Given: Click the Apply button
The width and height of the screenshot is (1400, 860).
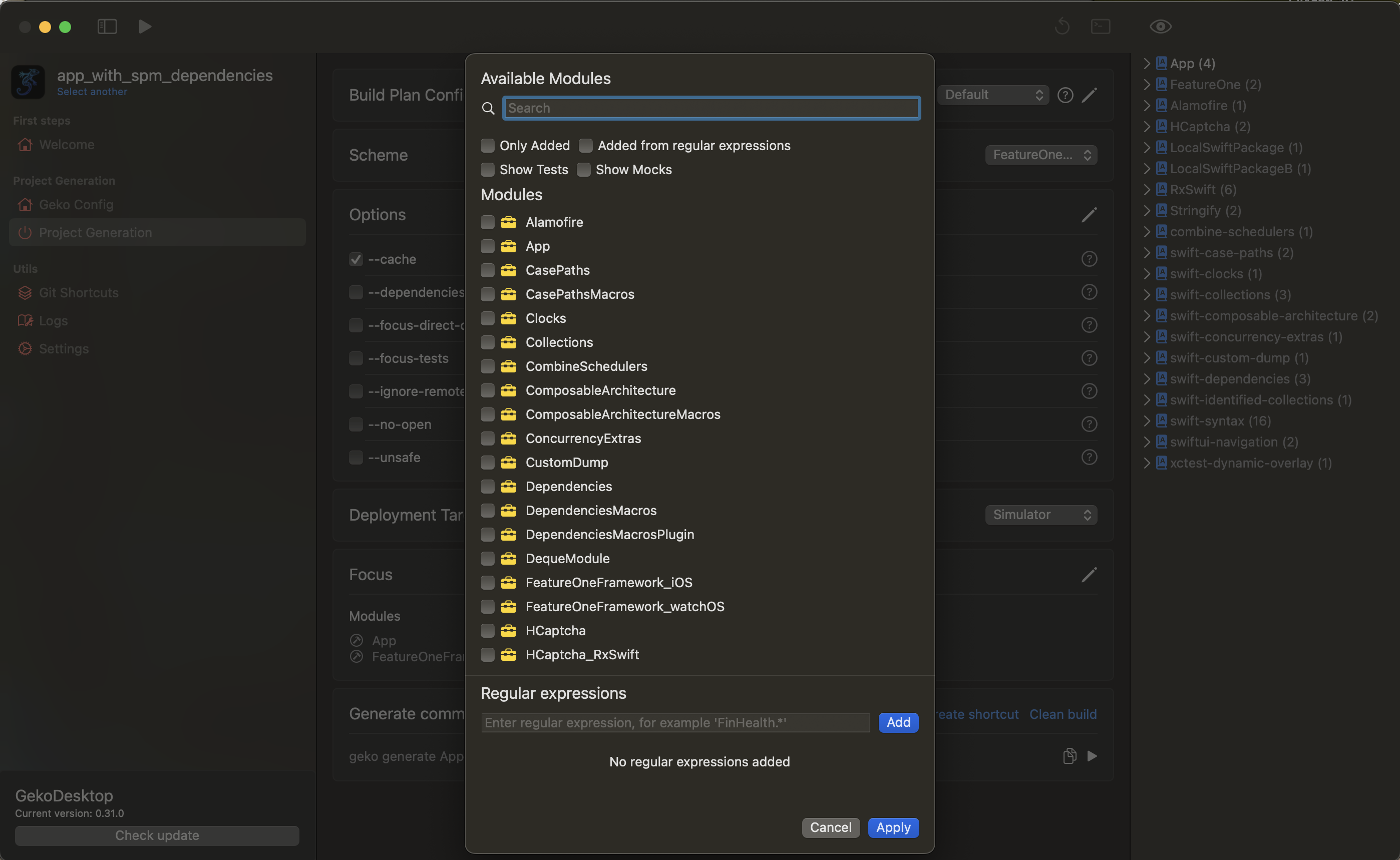Looking at the screenshot, I should click(x=893, y=827).
